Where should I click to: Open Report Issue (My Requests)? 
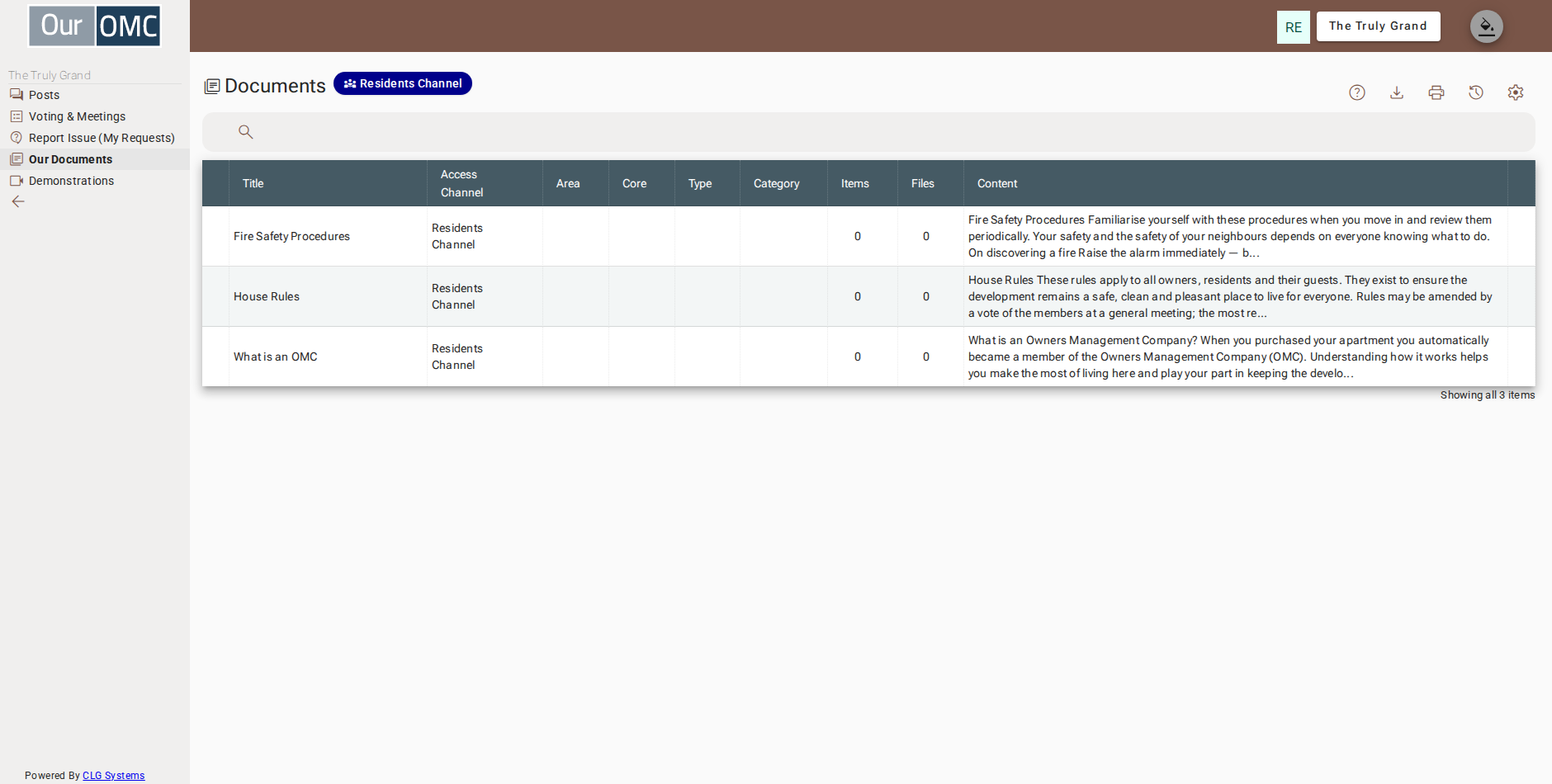(x=102, y=138)
